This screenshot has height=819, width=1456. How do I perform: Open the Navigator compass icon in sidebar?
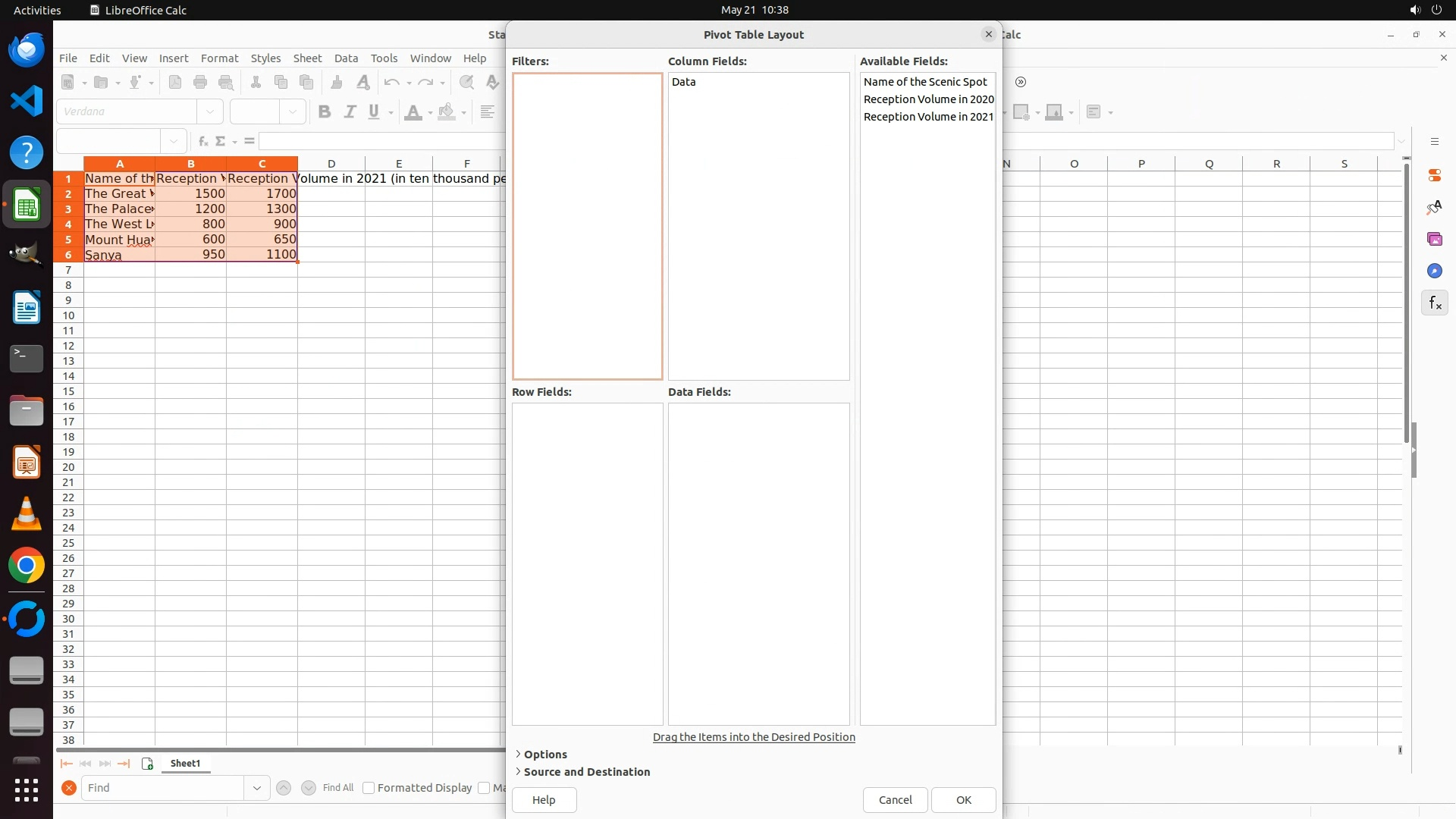point(1434,271)
